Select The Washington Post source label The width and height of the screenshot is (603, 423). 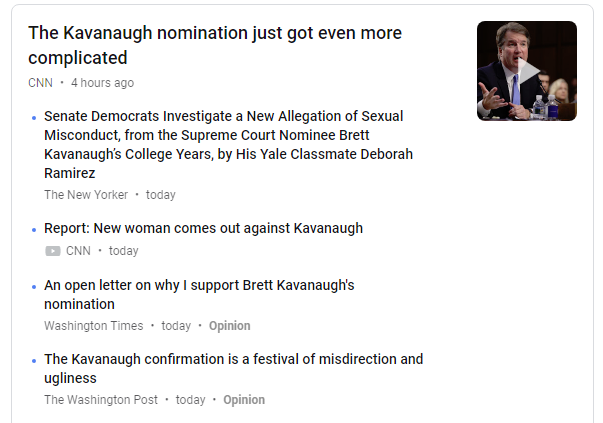pyautogui.click(x=101, y=400)
